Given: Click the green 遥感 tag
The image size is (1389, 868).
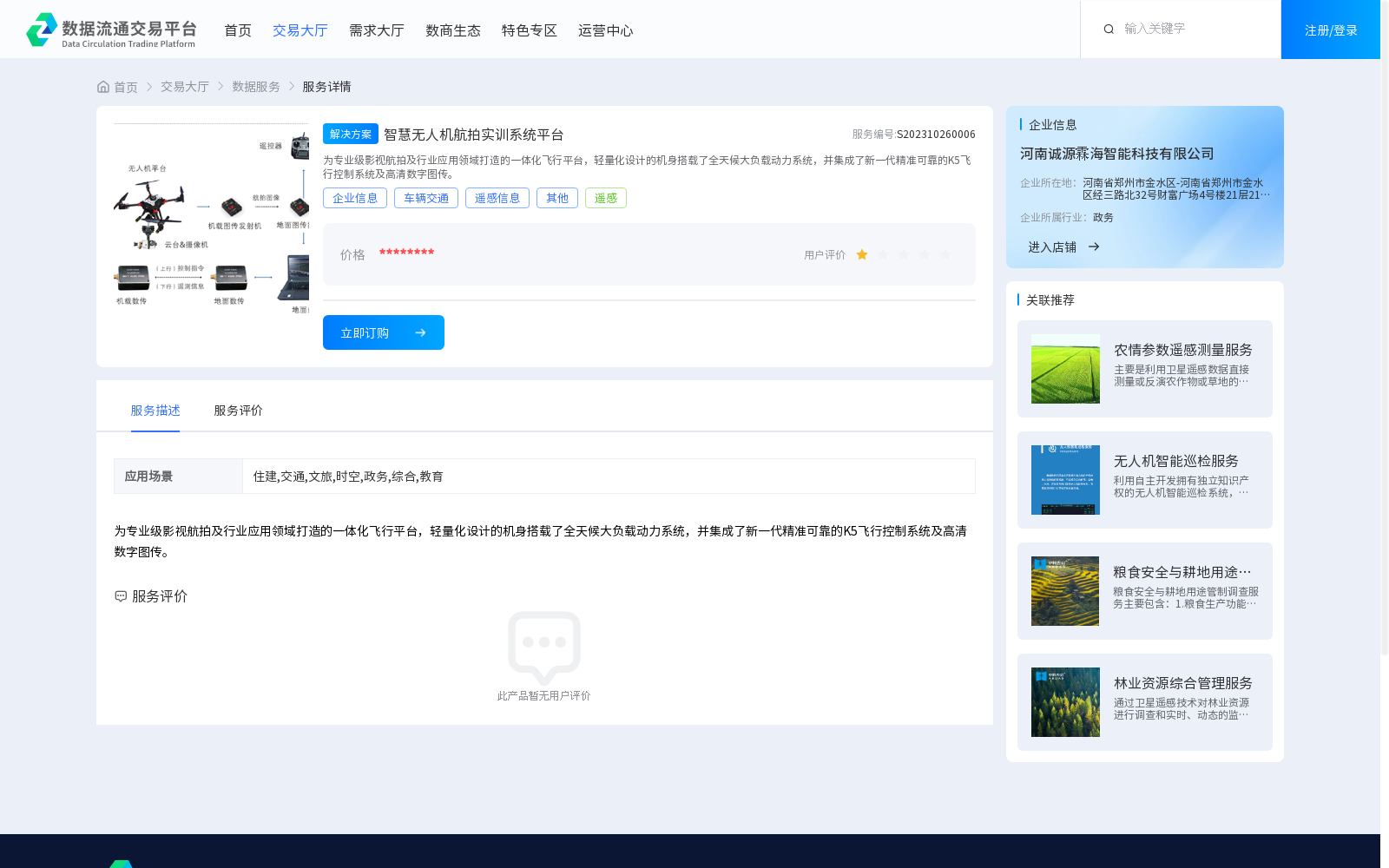Looking at the screenshot, I should tap(606, 198).
